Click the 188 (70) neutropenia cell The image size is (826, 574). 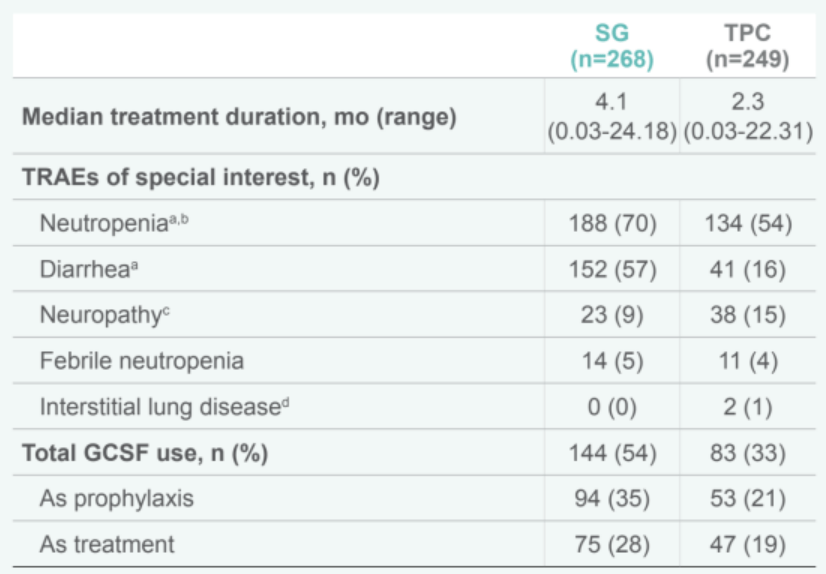[x=612, y=223]
